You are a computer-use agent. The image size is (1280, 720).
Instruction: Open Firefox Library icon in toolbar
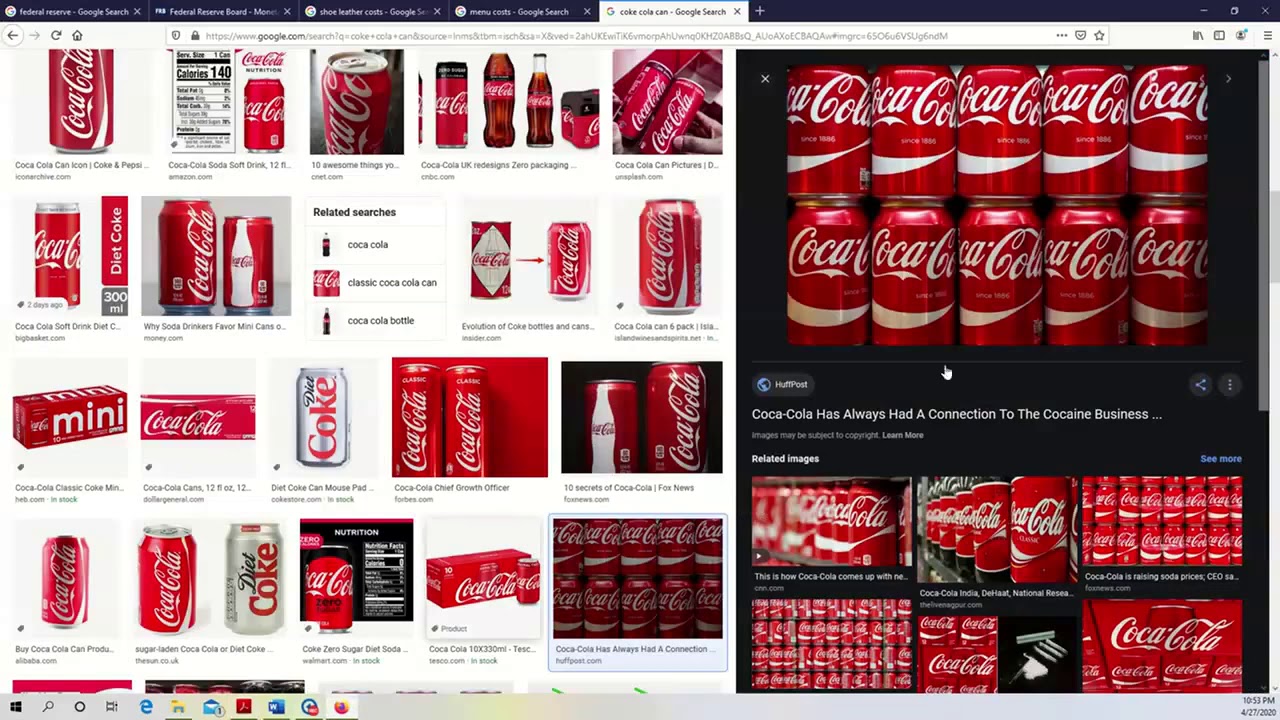coord(1198,36)
